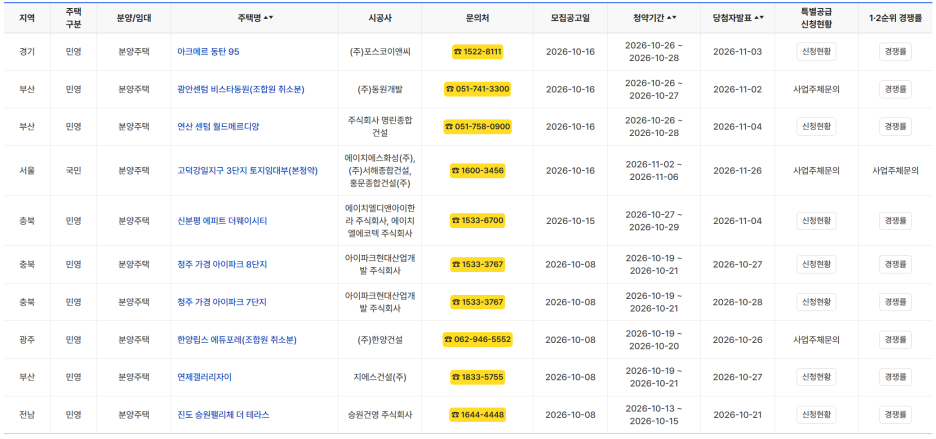Show 경쟁률 for 청주 가경 아이파크 7단지

click(x=895, y=302)
